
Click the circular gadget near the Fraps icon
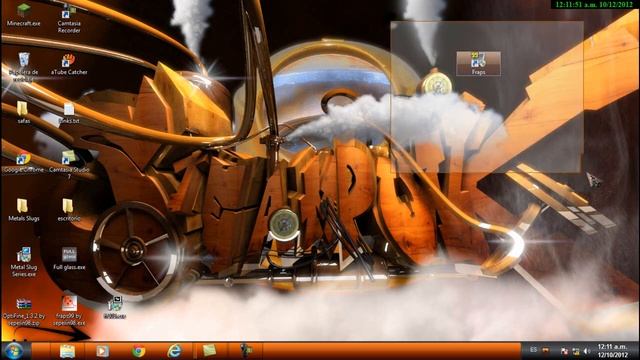point(437,84)
